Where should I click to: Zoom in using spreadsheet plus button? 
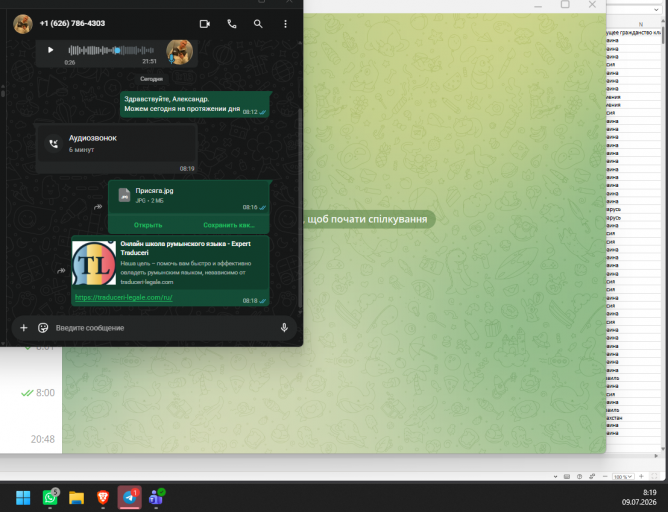(x=641, y=476)
